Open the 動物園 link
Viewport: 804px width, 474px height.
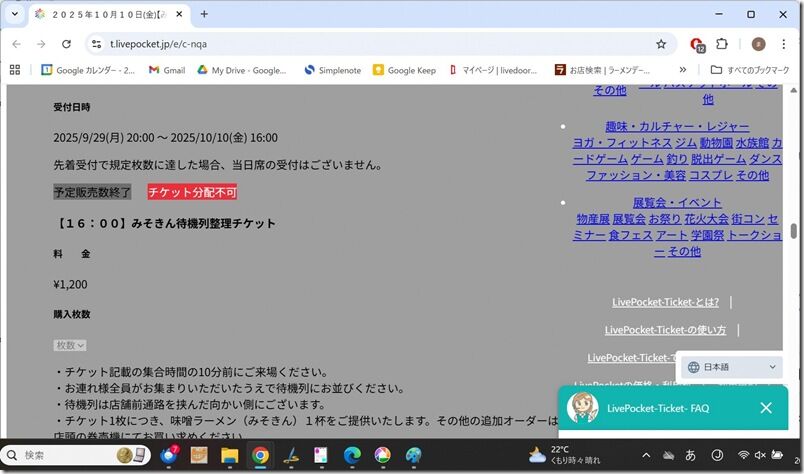[716, 143]
